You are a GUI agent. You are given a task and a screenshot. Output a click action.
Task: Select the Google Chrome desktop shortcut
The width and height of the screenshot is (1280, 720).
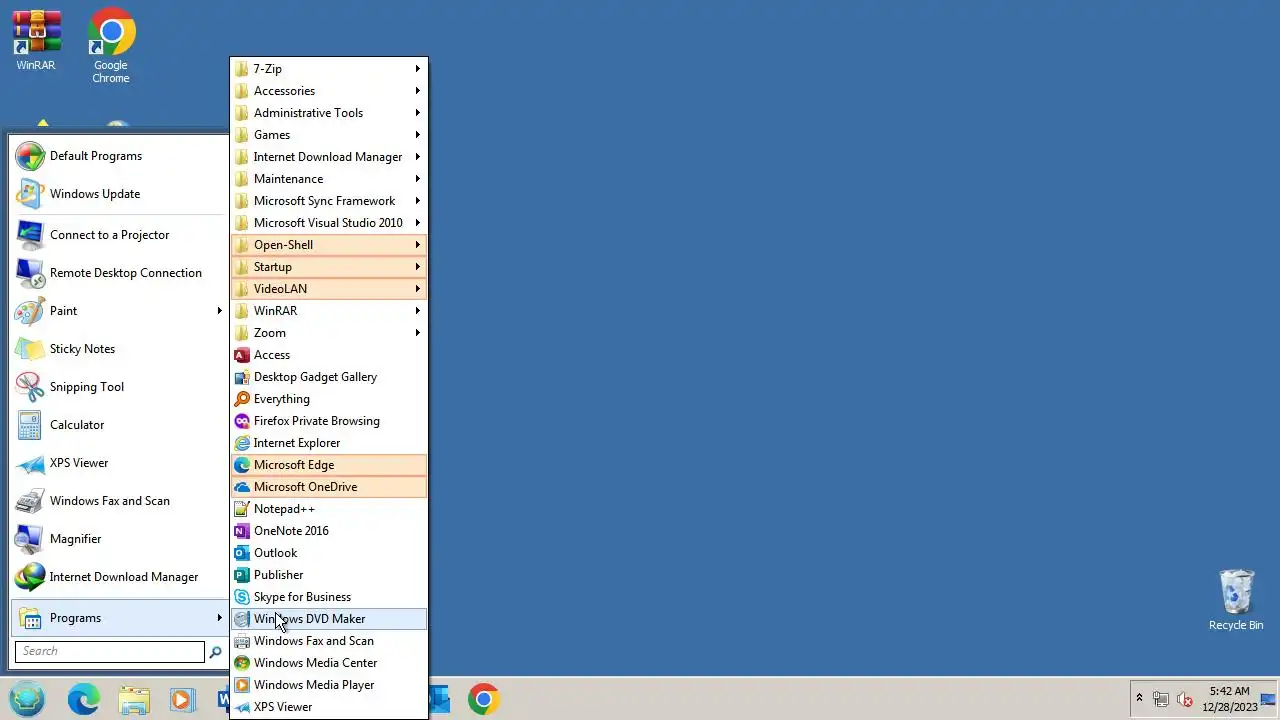tap(111, 46)
